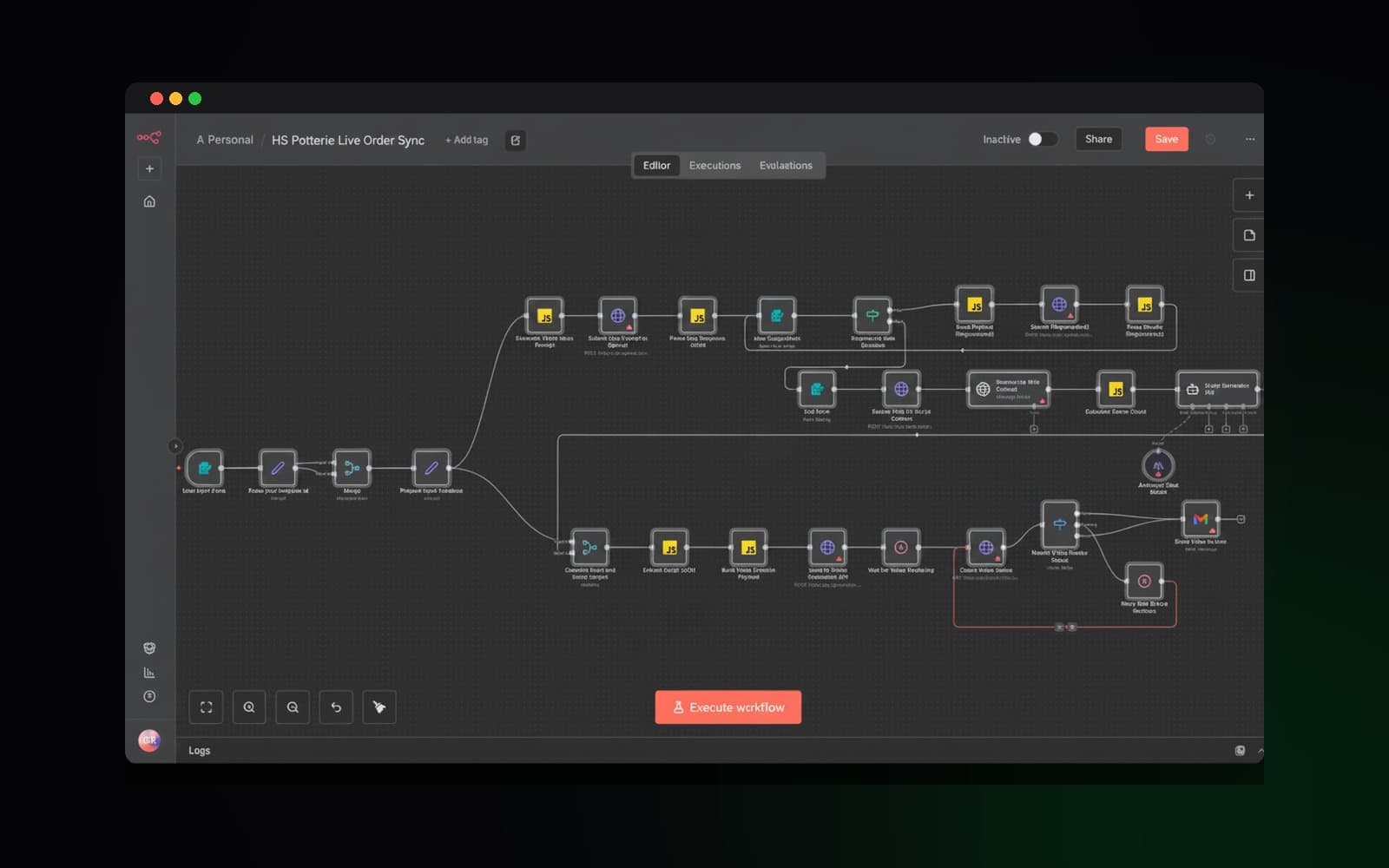Click the Execute workflow button
The width and height of the screenshot is (1389, 868).
(x=727, y=707)
